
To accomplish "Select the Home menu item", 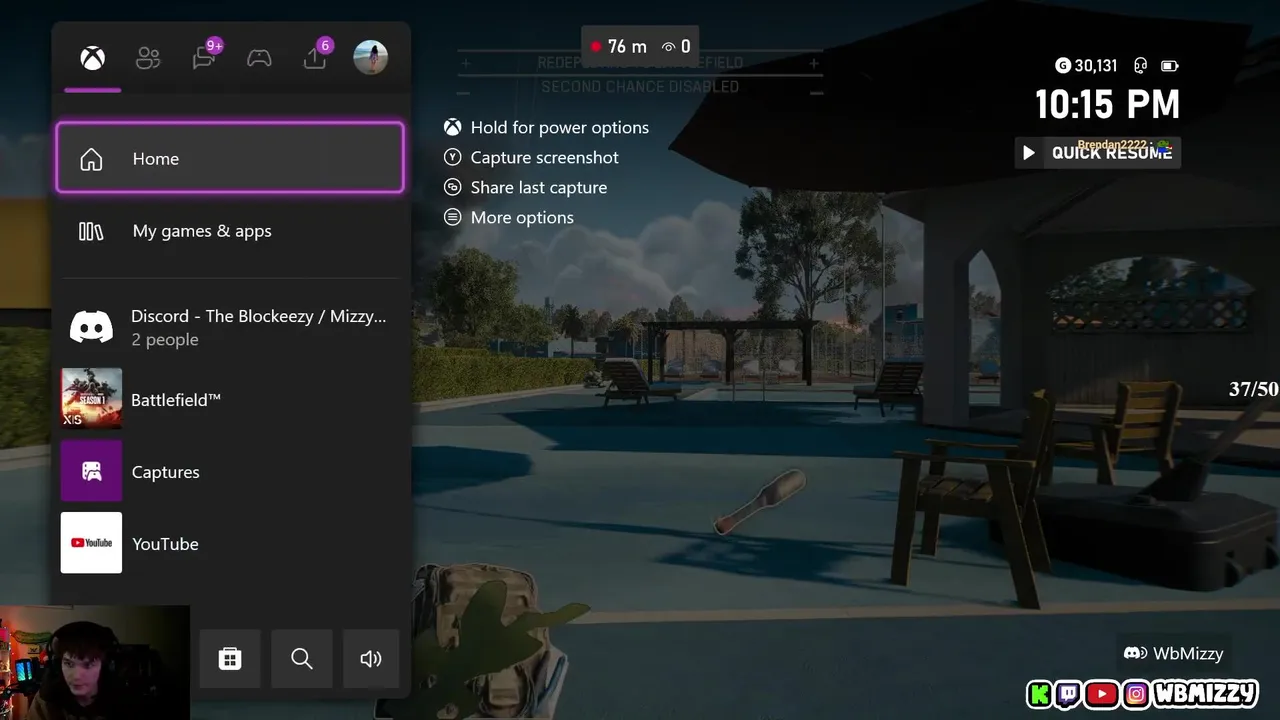I will [x=230, y=158].
